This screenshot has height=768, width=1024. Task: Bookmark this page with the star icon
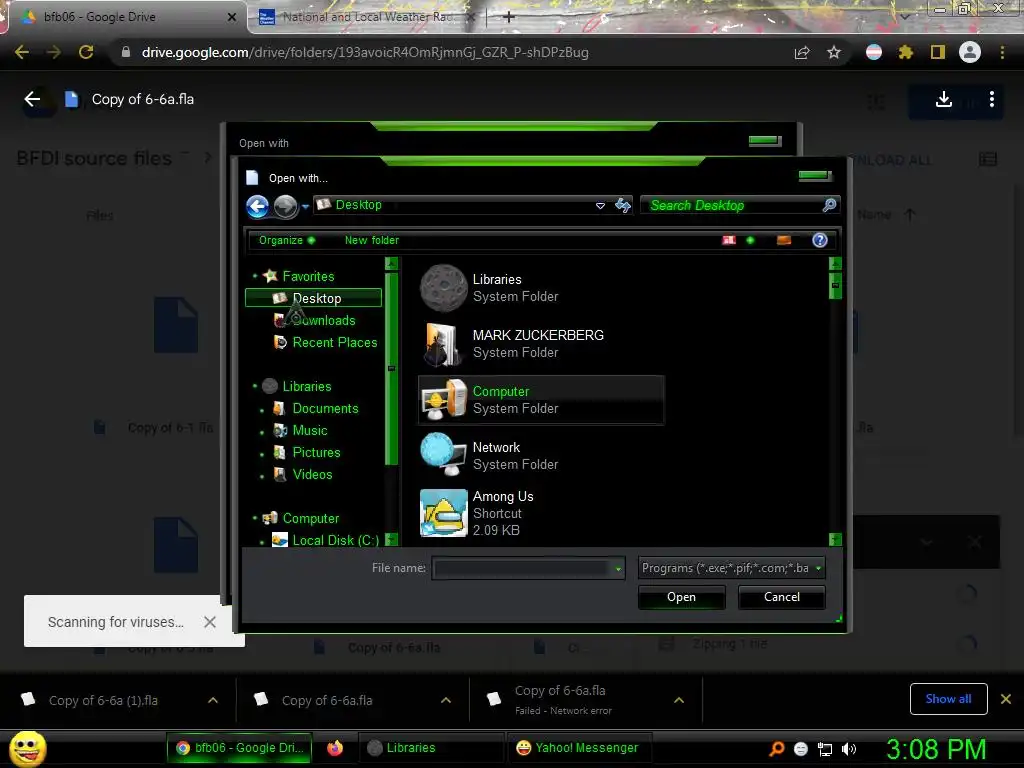tap(834, 52)
